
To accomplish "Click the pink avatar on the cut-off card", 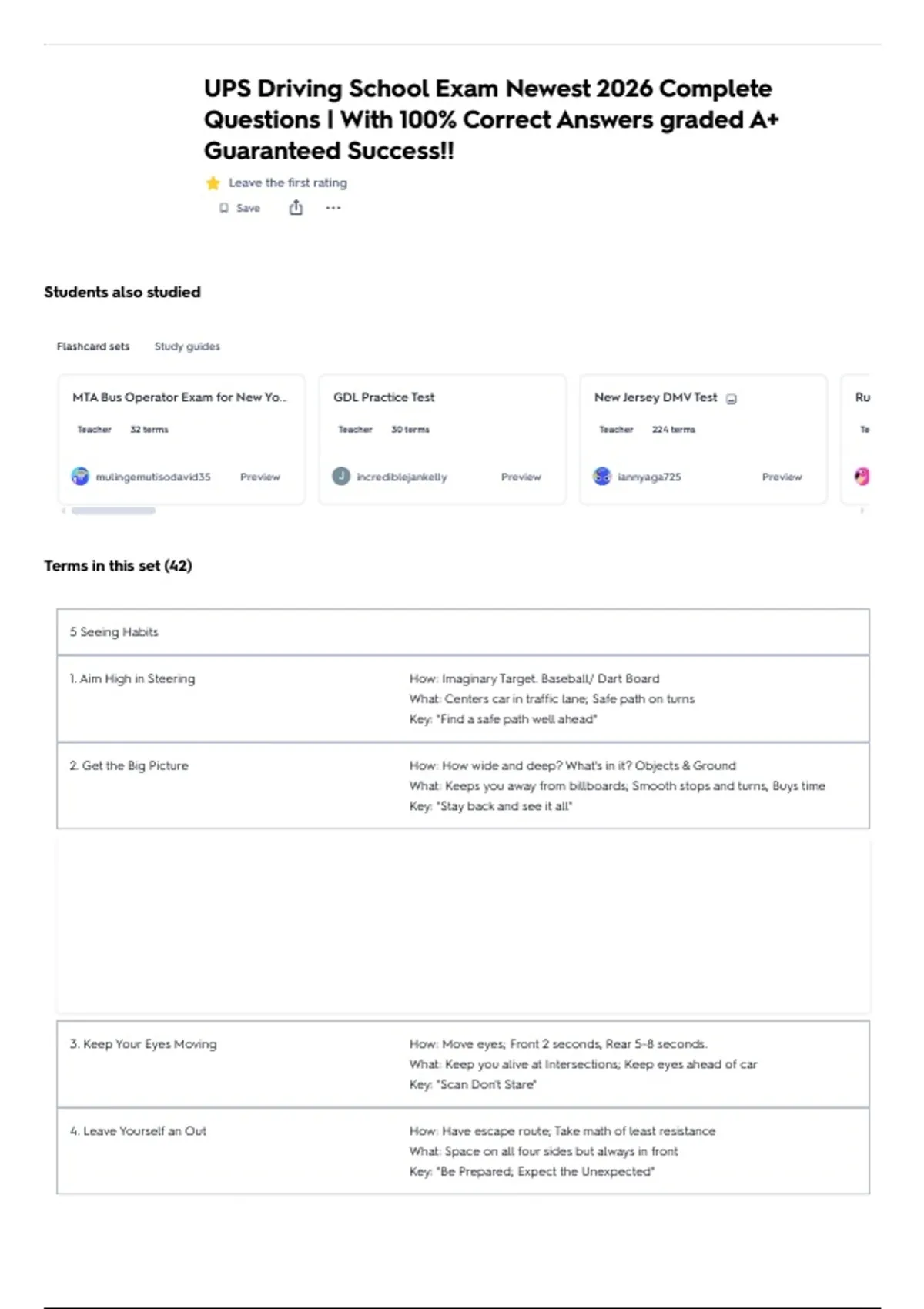I will pos(862,477).
